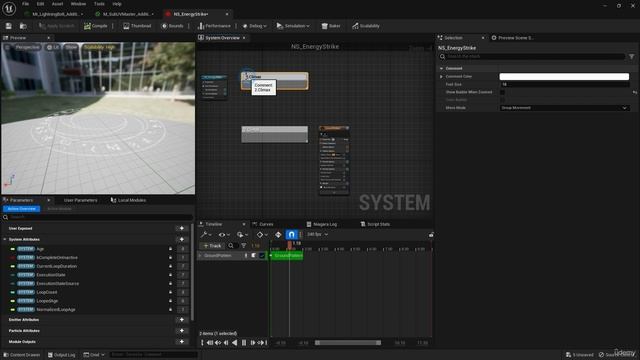Screen dimensions: 640x360
Task: Add a Module Outputs parameter
Action: pyautogui.click(x=182, y=341)
